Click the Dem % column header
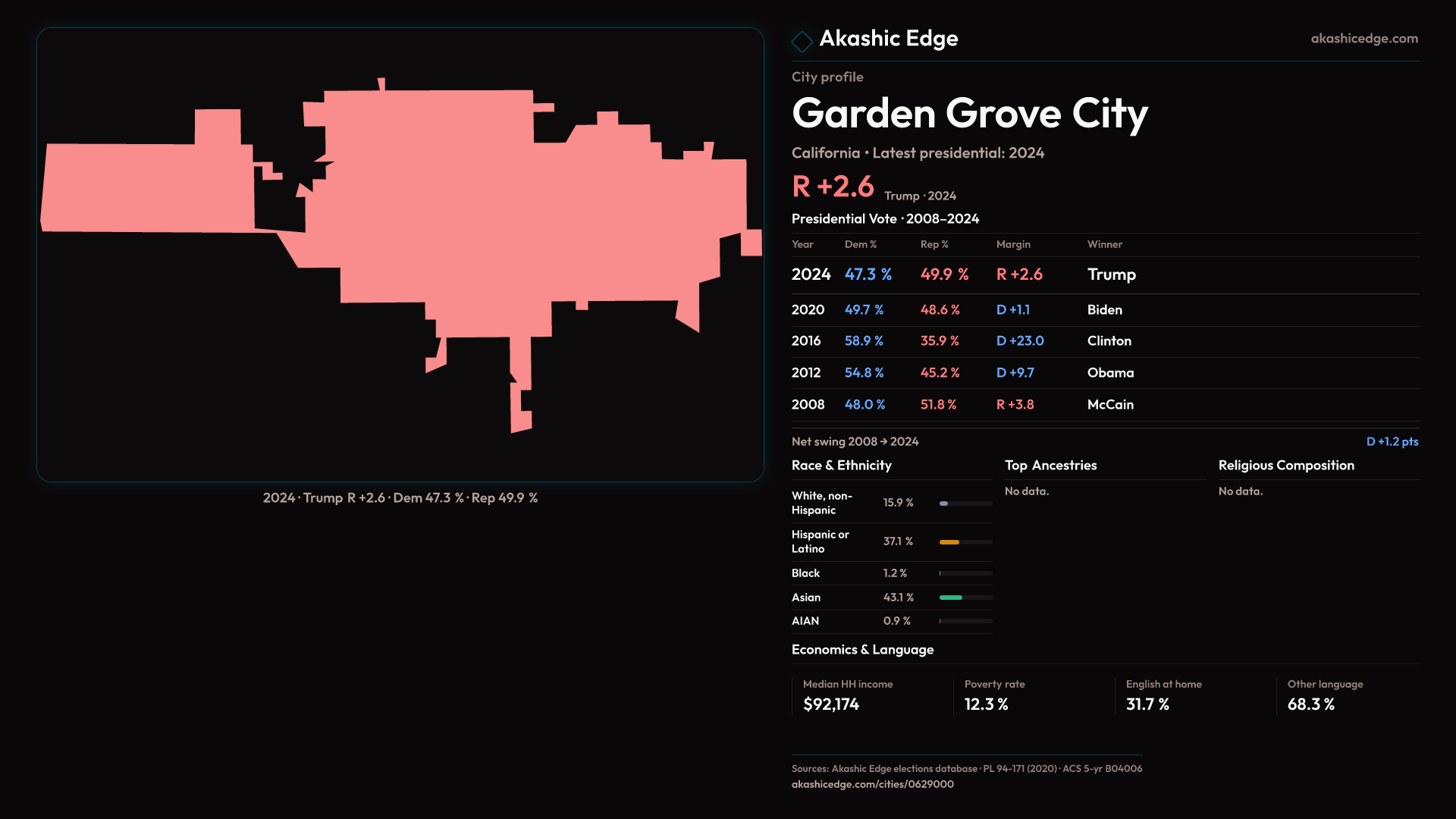 tap(860, 245)
